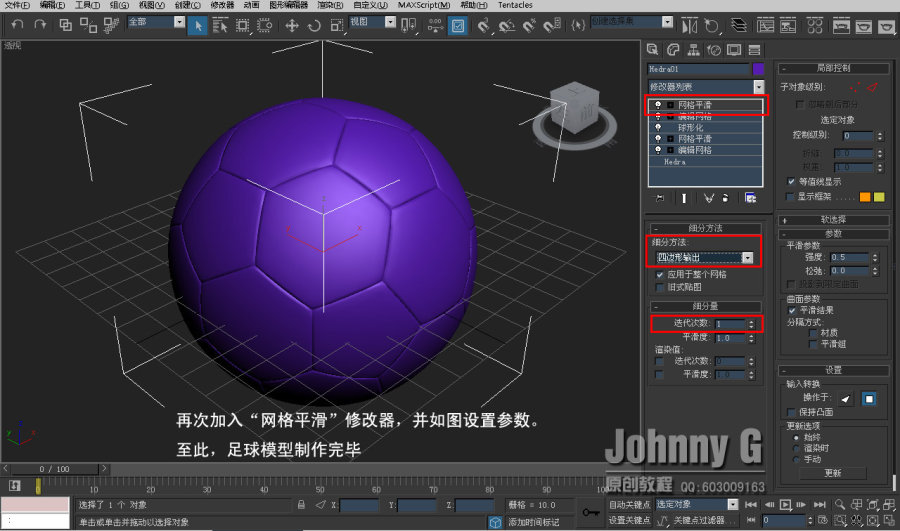Toggle lightbulb of the 球形化 modifier
The width and height of the screenshot is (900, 531).
coord(658,127)
